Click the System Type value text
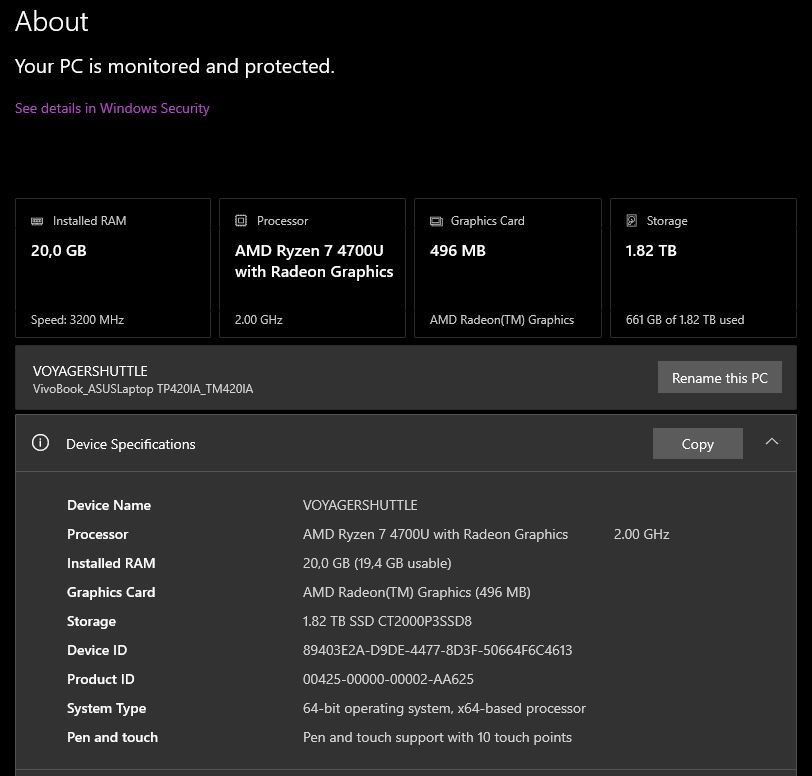 click(x=444, y=708)
